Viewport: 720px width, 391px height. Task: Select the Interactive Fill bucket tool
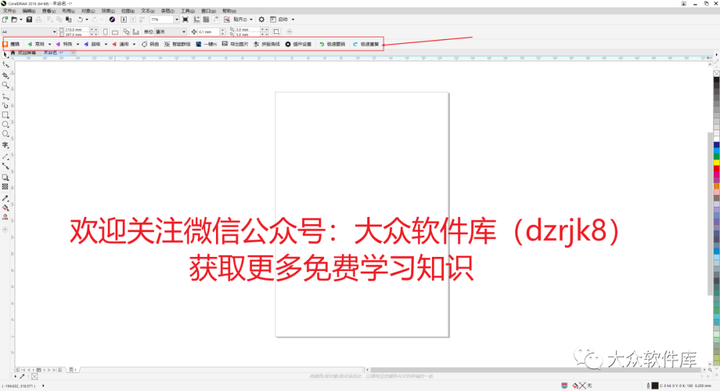(6, 208)
